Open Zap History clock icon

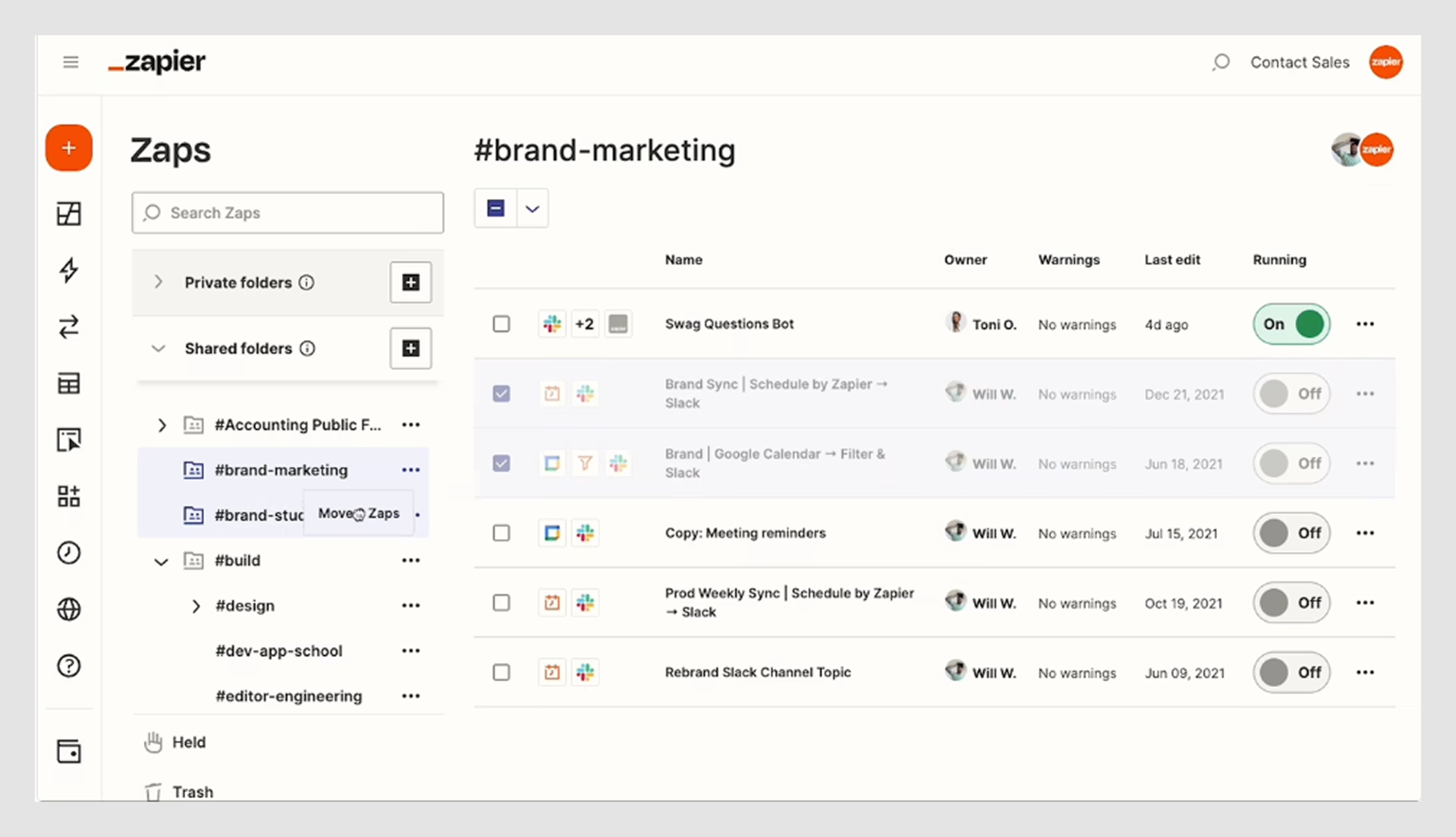pyautogui.click(x=69, y=553)
